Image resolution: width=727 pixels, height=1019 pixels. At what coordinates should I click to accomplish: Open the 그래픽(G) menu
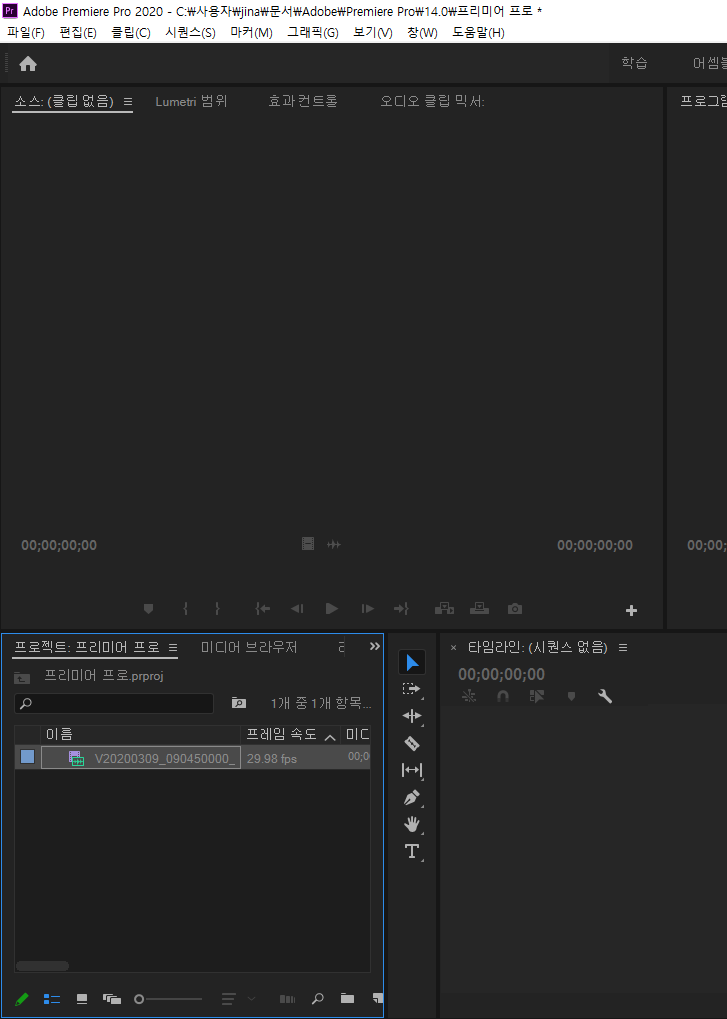click(x=313, y=32)
